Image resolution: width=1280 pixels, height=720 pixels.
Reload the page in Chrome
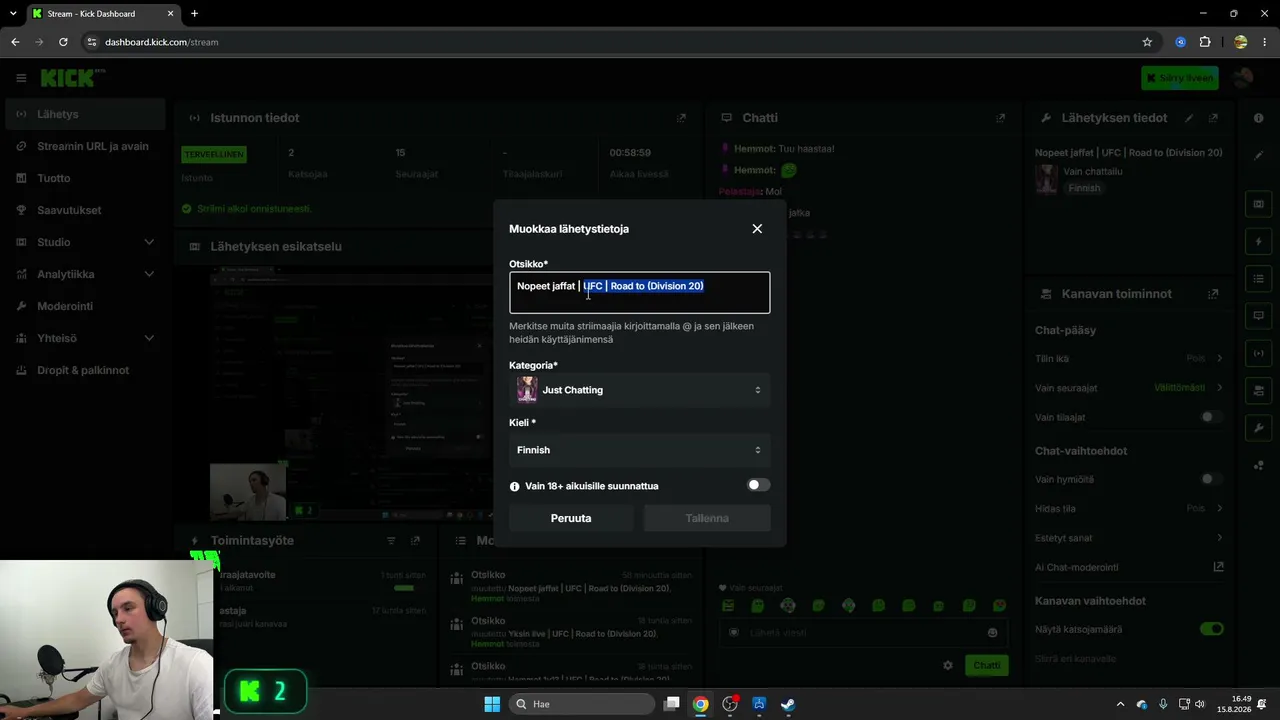coord(63,42)
